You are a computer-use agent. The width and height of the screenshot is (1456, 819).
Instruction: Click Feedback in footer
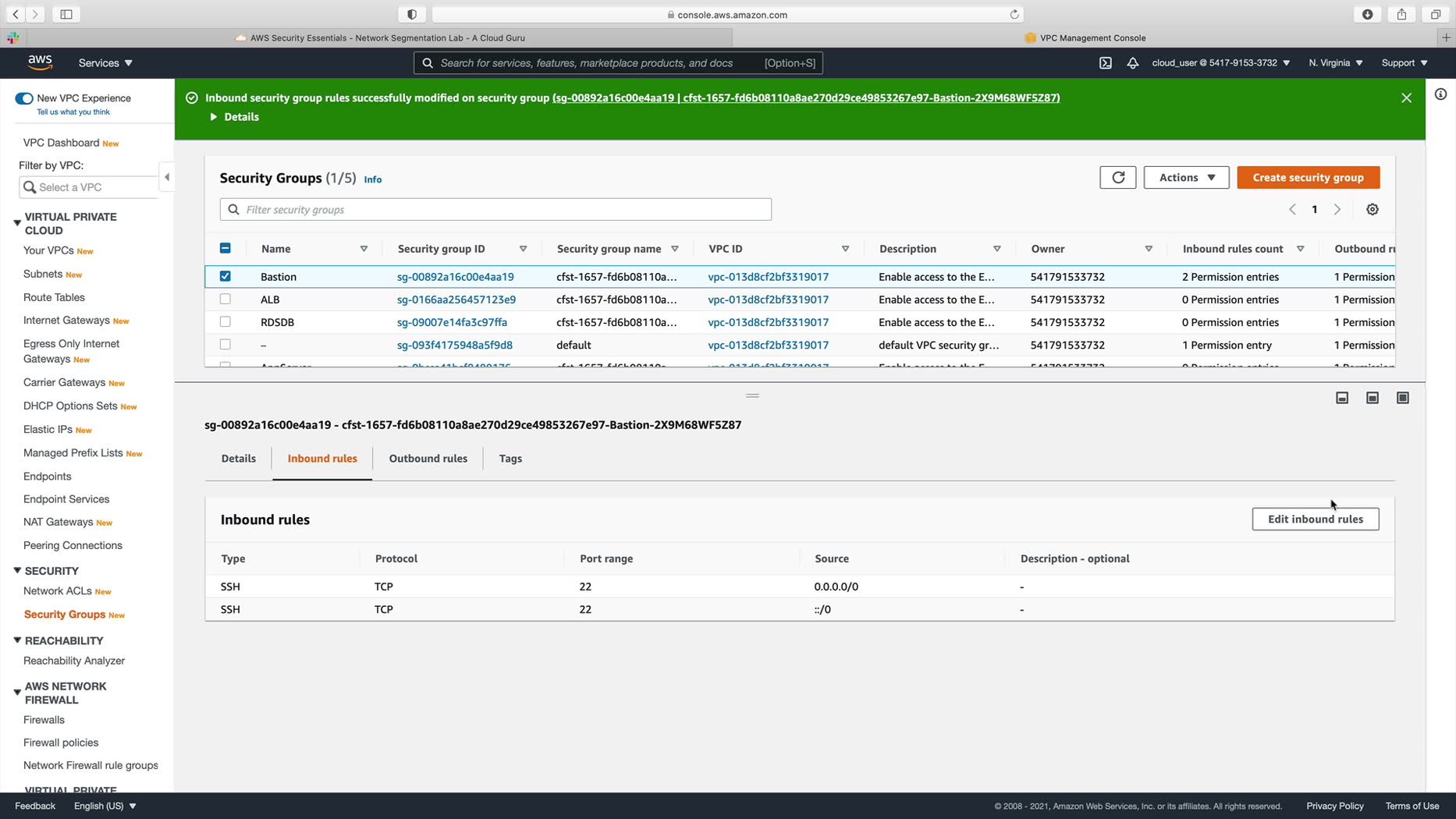pyautogui.click(x=35, y=806)
